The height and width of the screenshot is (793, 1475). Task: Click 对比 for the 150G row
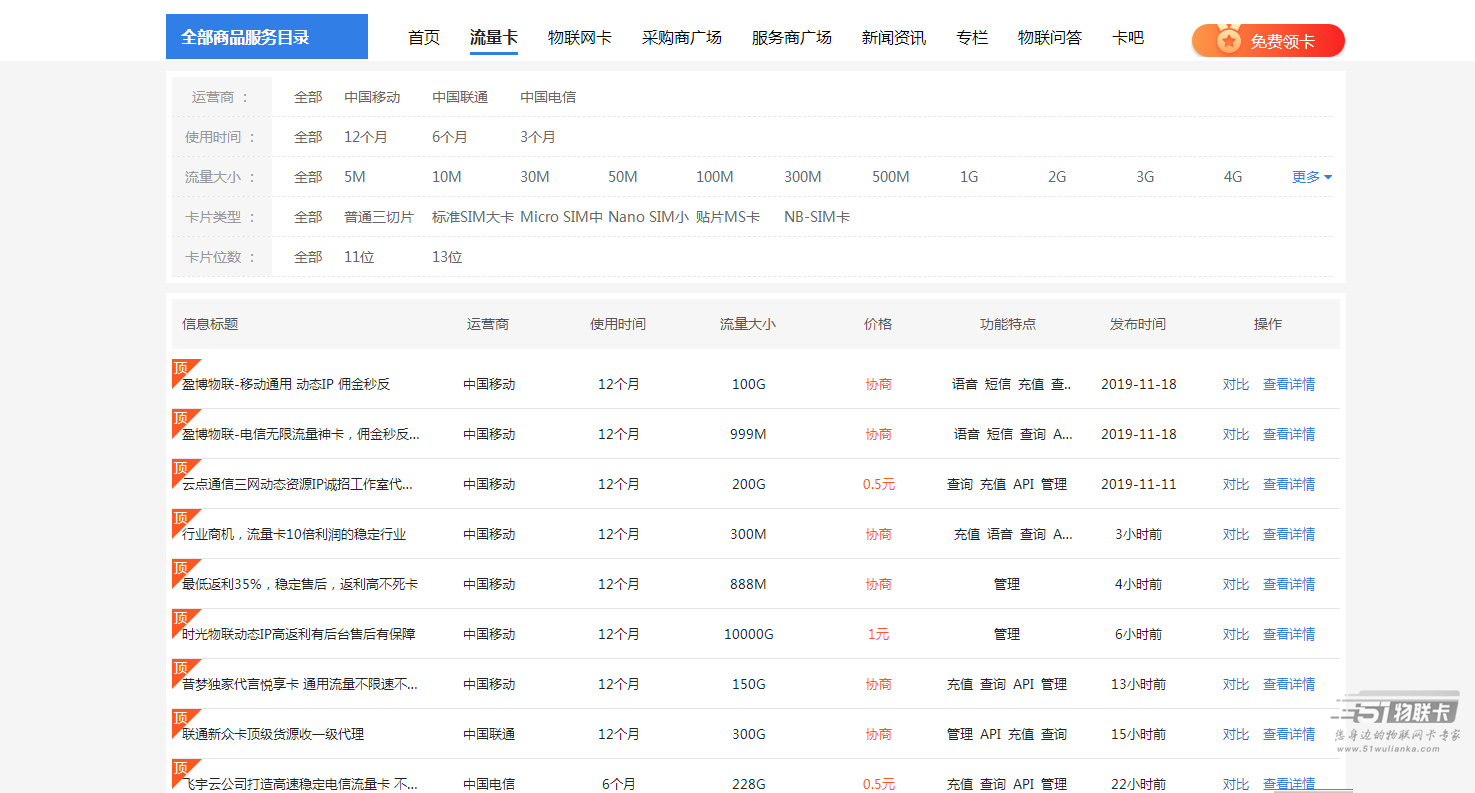[x=1236, y=684]
